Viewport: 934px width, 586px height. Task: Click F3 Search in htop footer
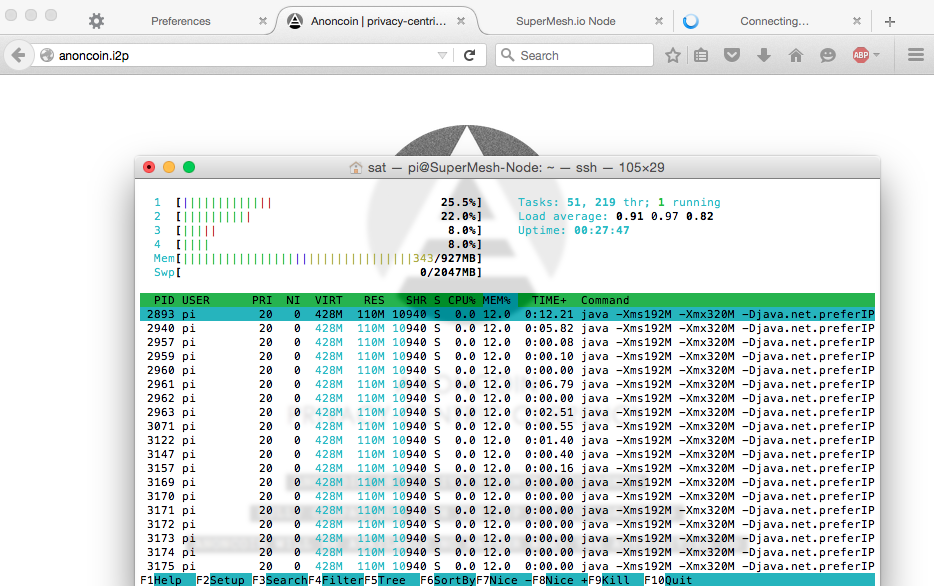click(x=280, y=580)
